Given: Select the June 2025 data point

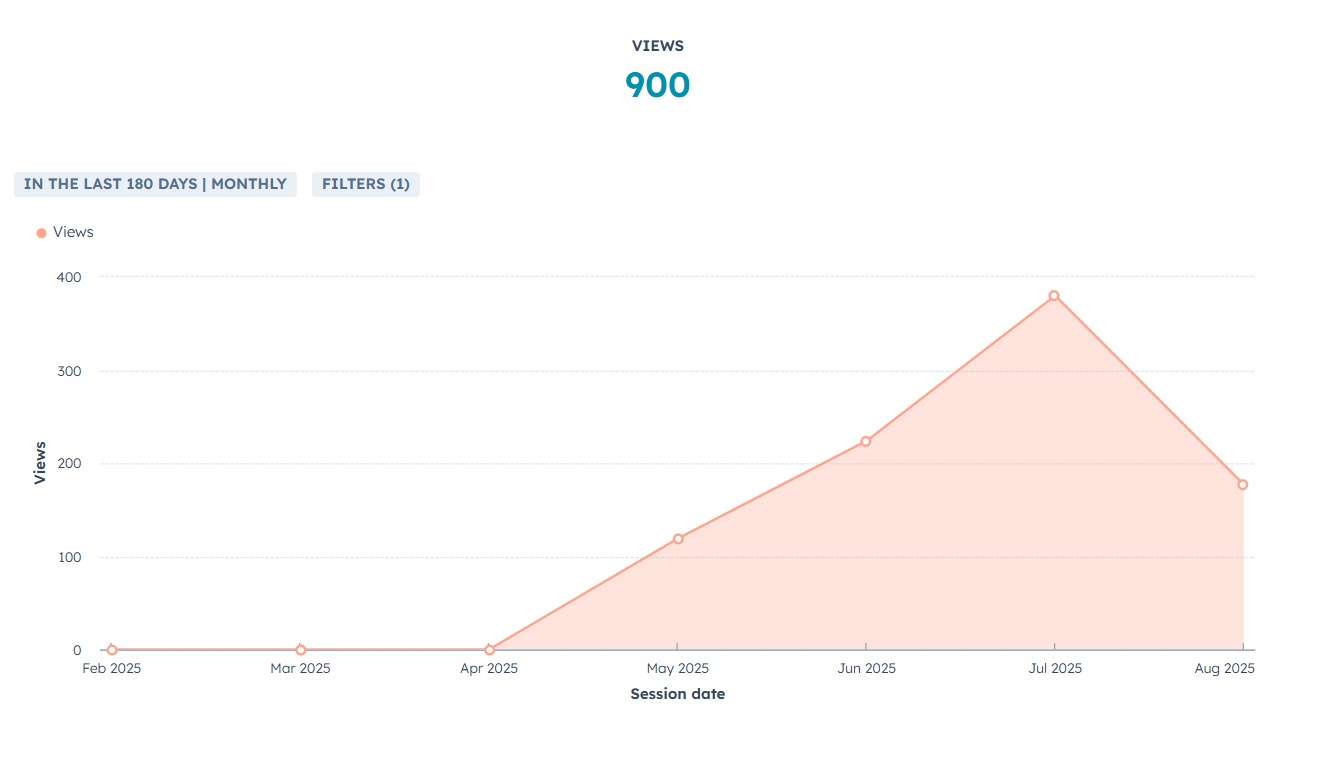Looking at the screenshot, I should (865, 439).
